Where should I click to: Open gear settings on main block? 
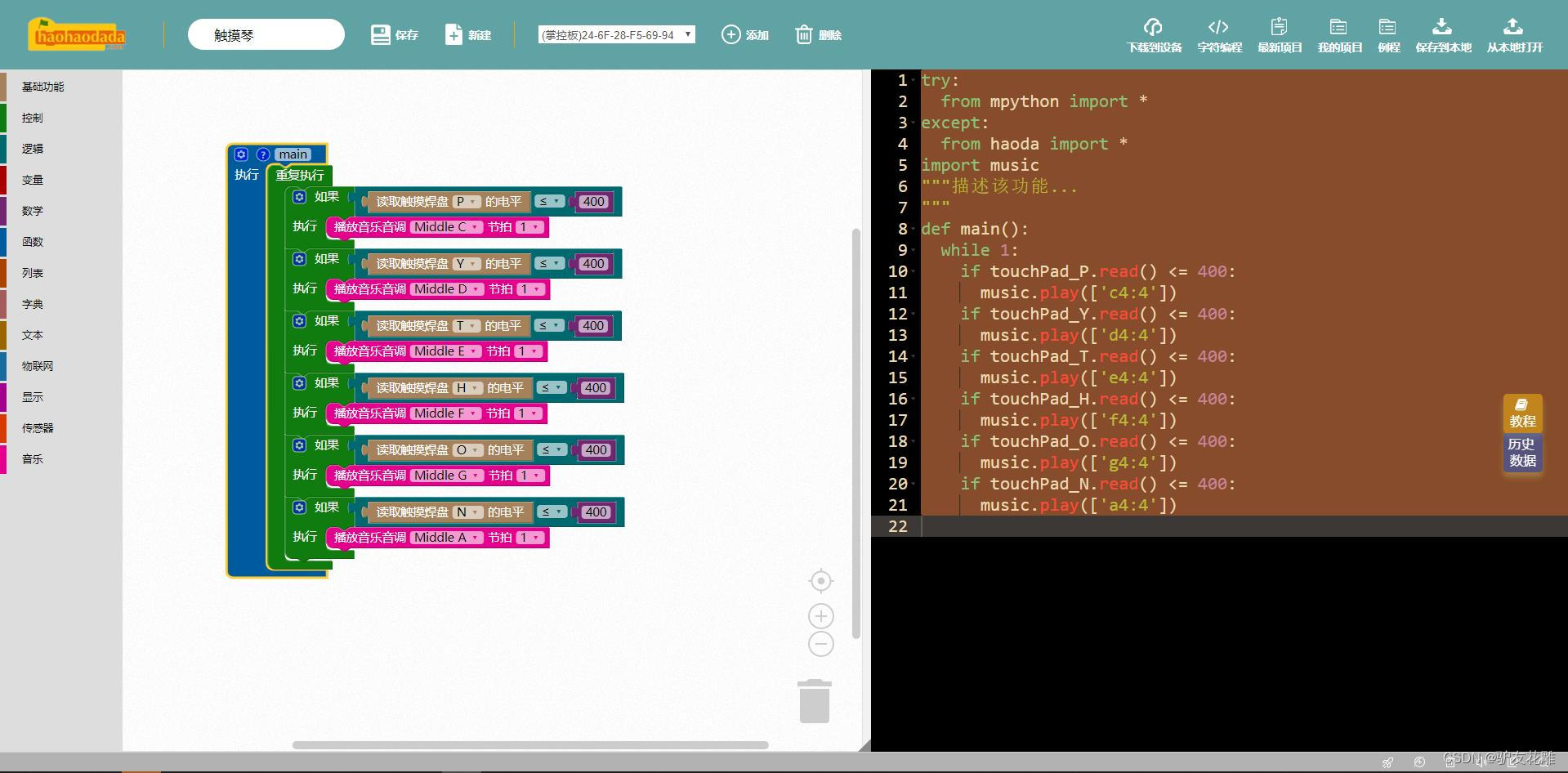241,154
